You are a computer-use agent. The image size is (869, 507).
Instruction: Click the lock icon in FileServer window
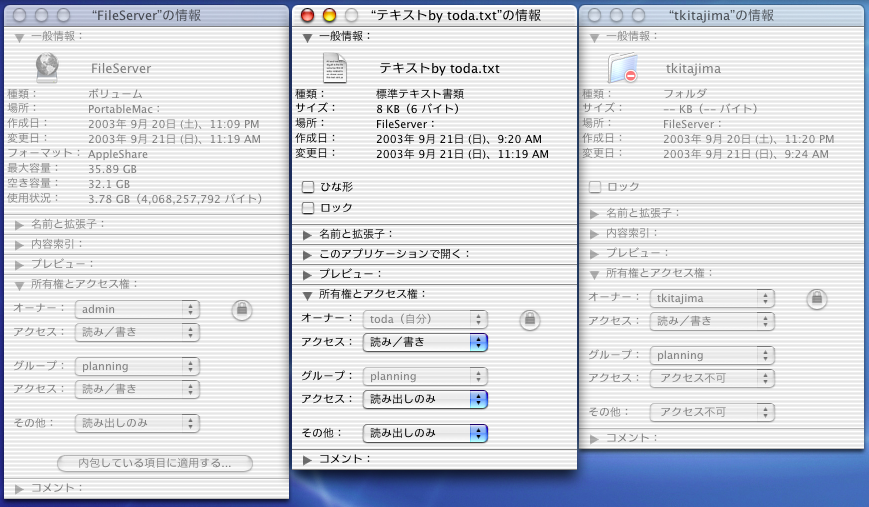241,310
